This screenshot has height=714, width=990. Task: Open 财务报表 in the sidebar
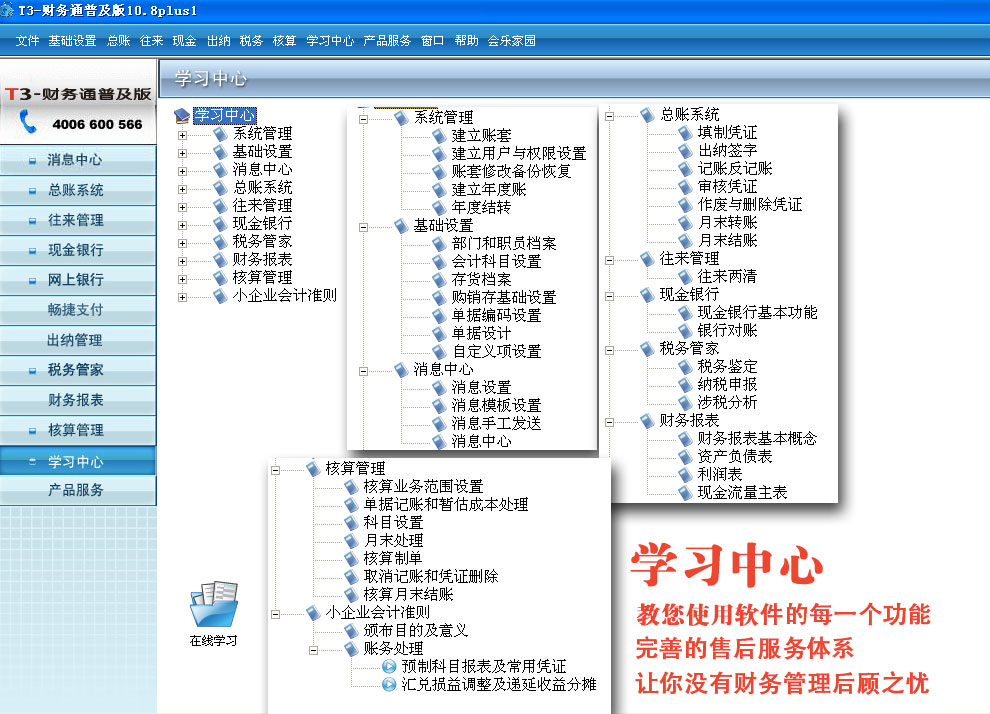78,400
